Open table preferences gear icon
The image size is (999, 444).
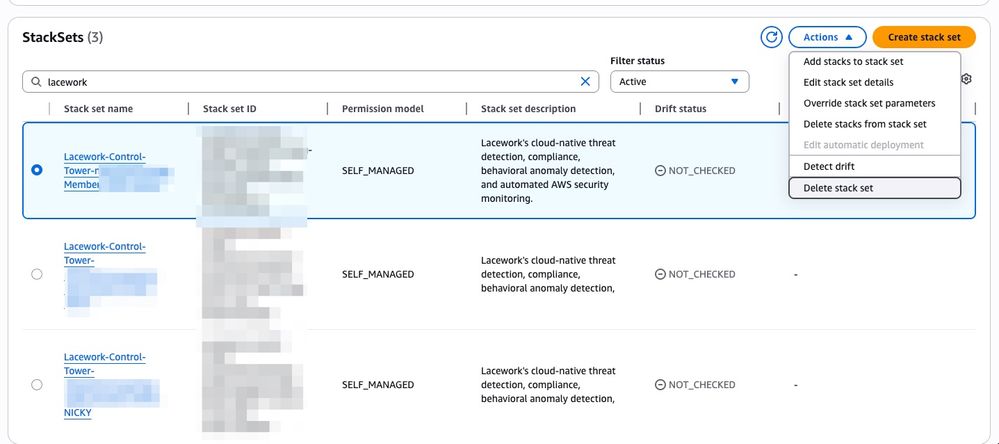click(x=966, y=79)
